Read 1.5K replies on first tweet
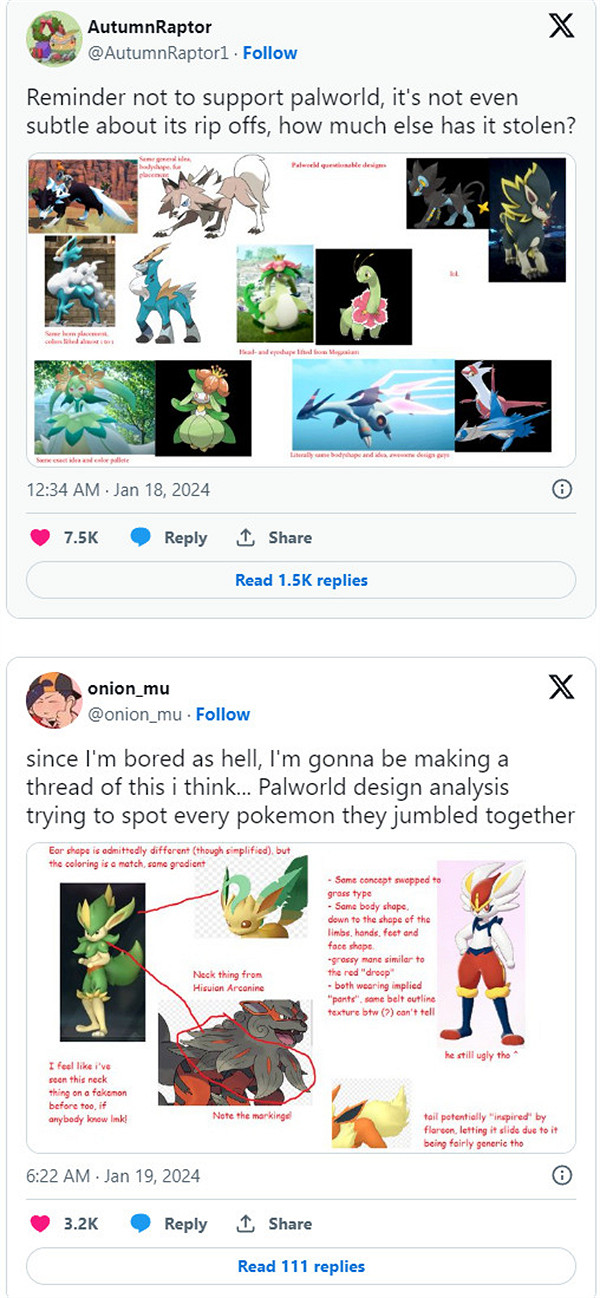Viewport: 600px width, 1298px height. pyautogui.click(x=301, y=580)
